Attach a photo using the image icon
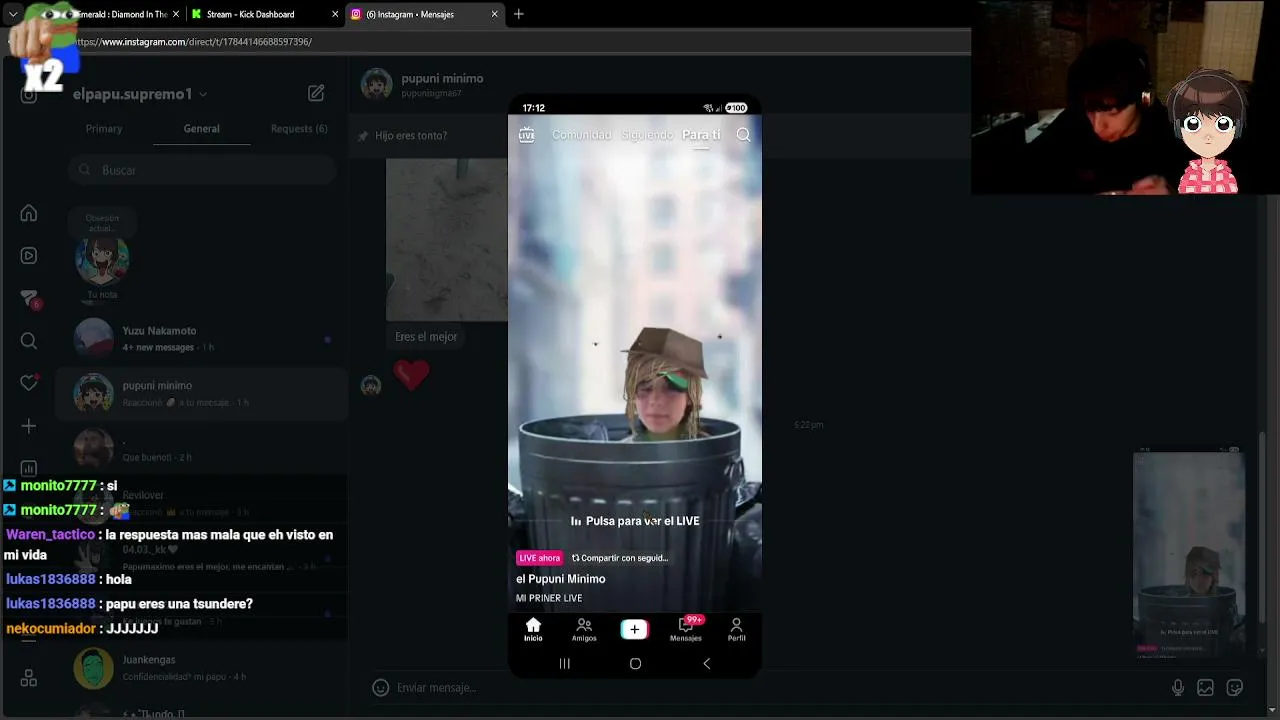The image size is (1280, 720). click(x=1206, y=687)
